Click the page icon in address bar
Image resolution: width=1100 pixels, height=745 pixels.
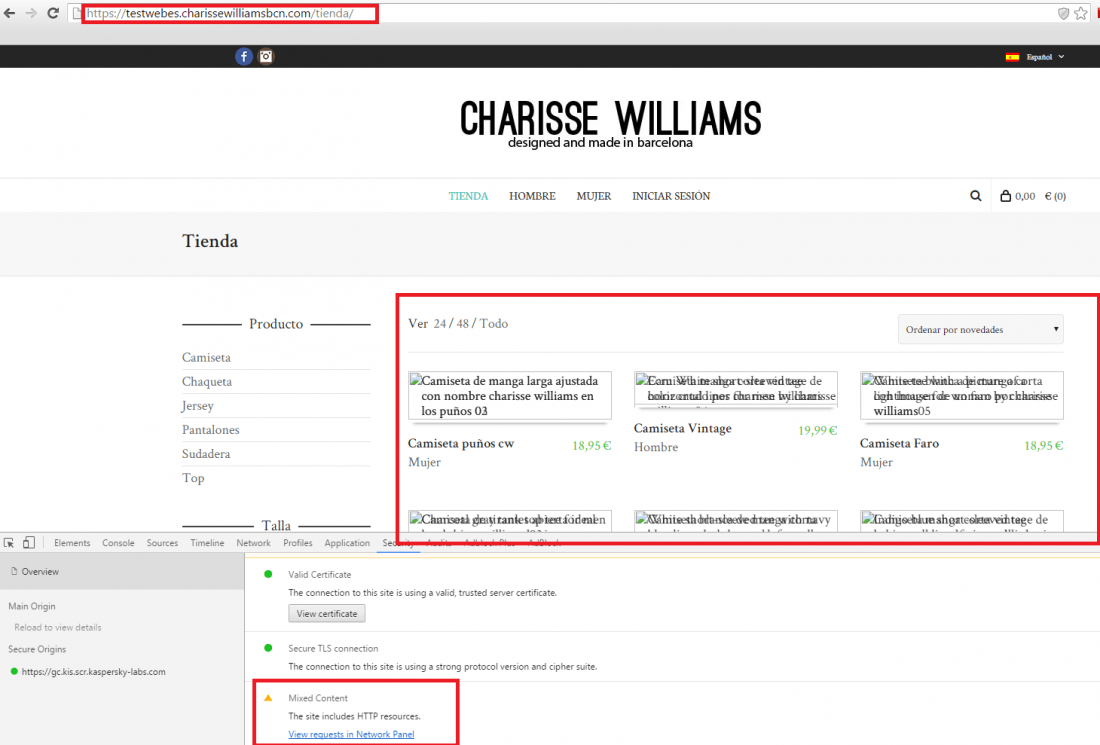(x=77, y=13)
